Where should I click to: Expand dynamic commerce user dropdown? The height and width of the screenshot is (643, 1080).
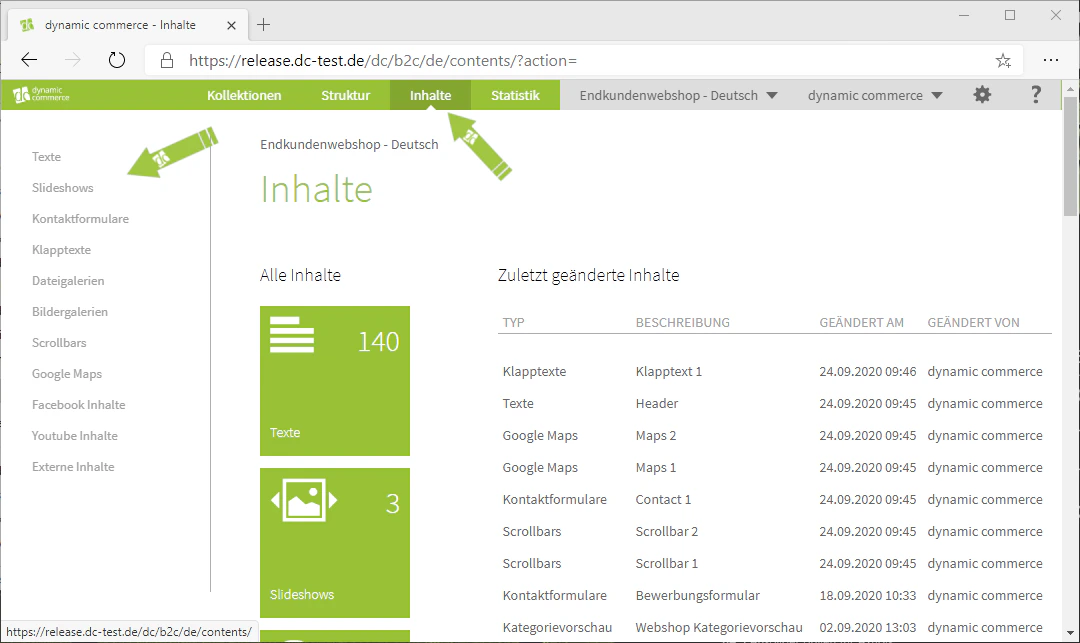point(875,95)
